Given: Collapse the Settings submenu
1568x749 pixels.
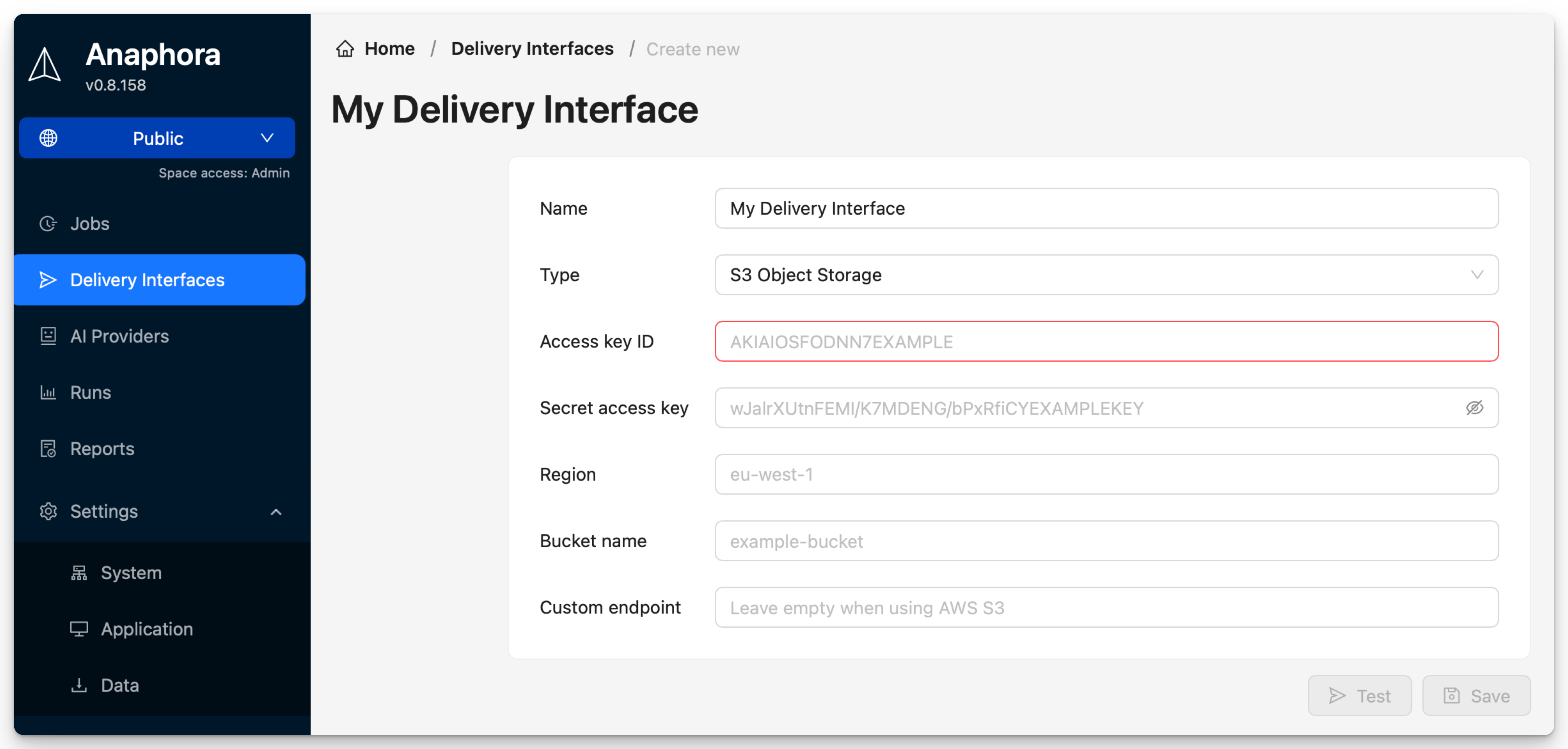Looking at the screenshot, I should pyautogui.click(x=277, y=511).
